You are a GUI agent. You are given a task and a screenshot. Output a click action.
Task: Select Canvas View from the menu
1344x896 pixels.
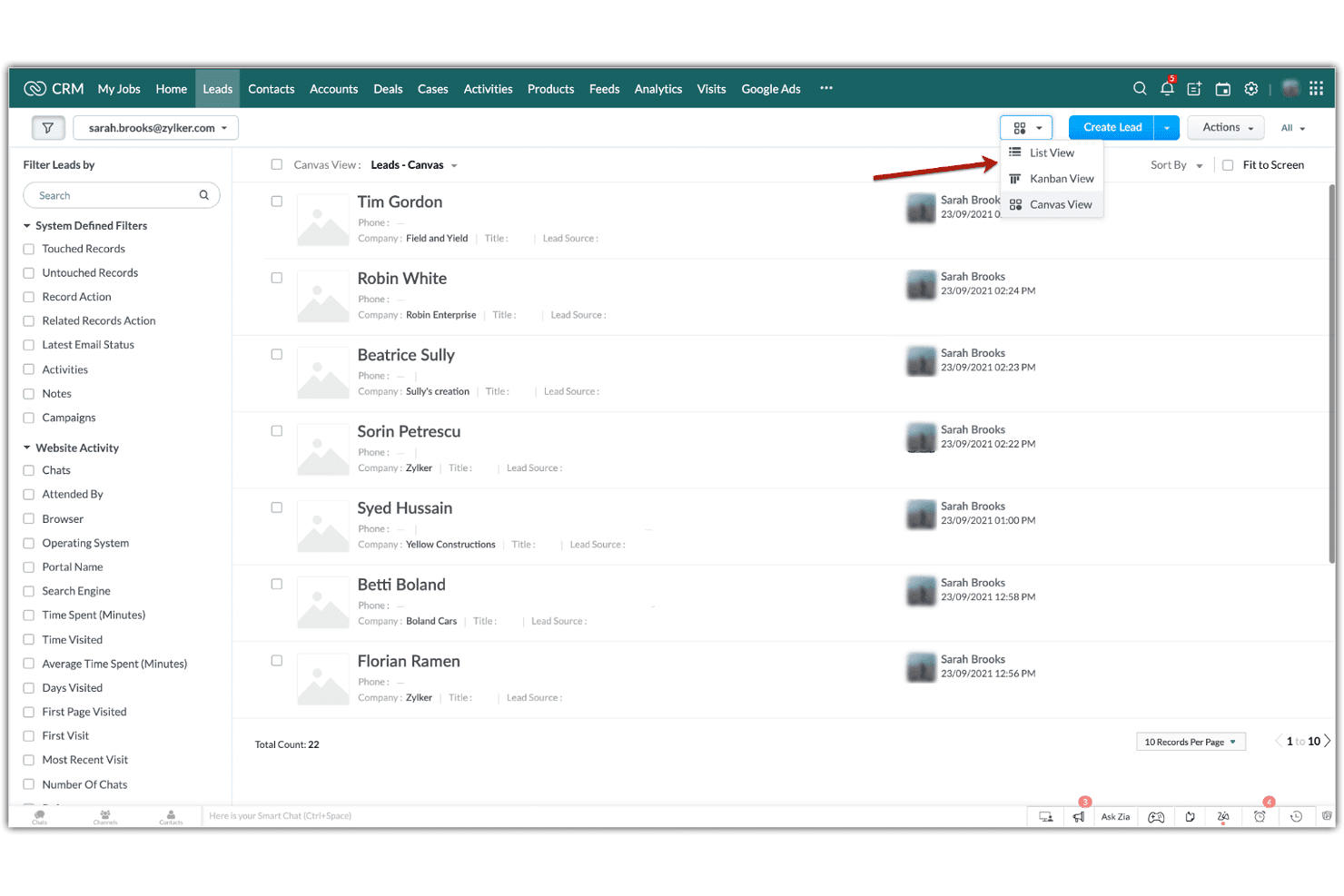point(1052,204)
